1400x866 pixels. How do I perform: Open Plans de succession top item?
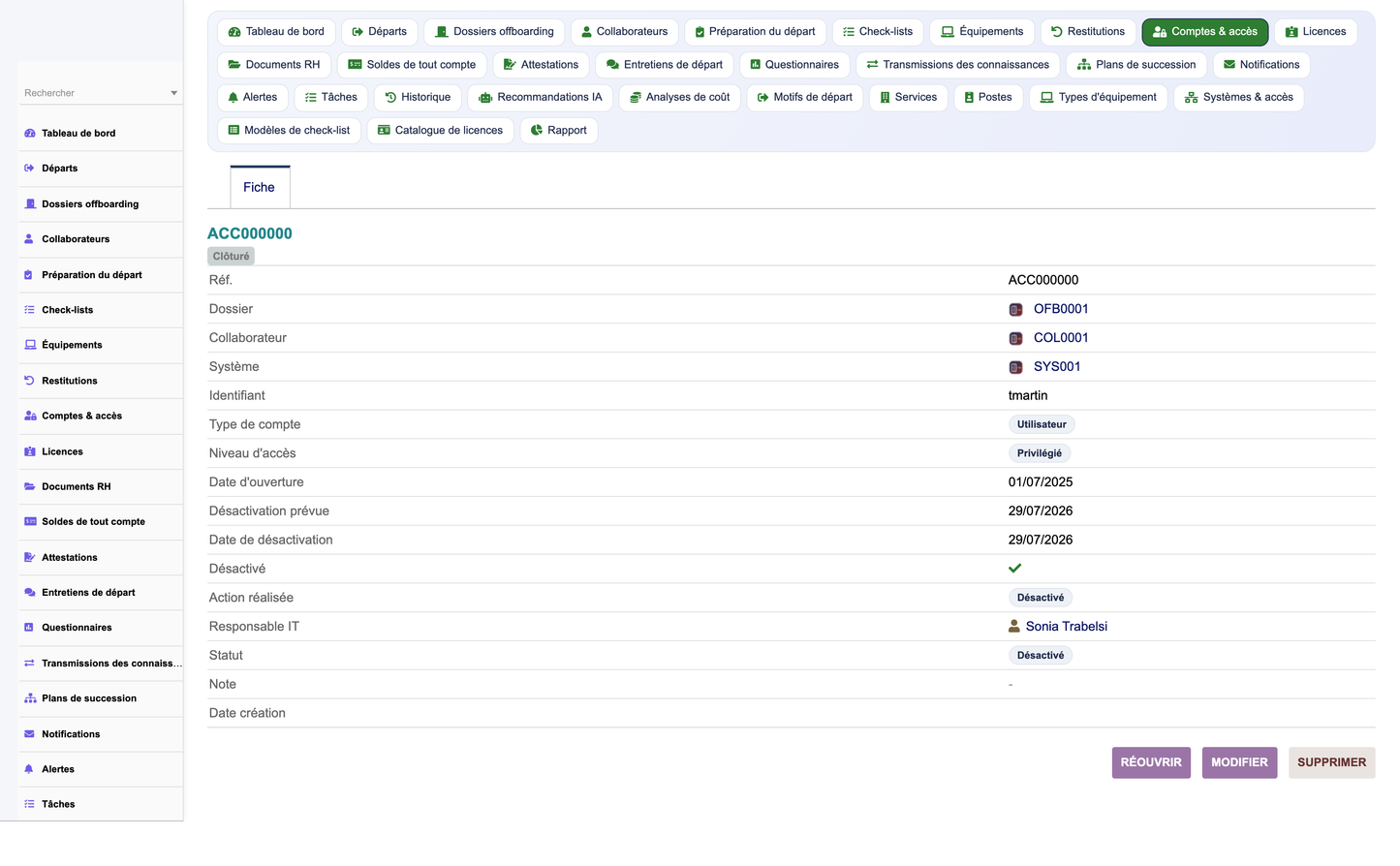(x=1136, y=65)
